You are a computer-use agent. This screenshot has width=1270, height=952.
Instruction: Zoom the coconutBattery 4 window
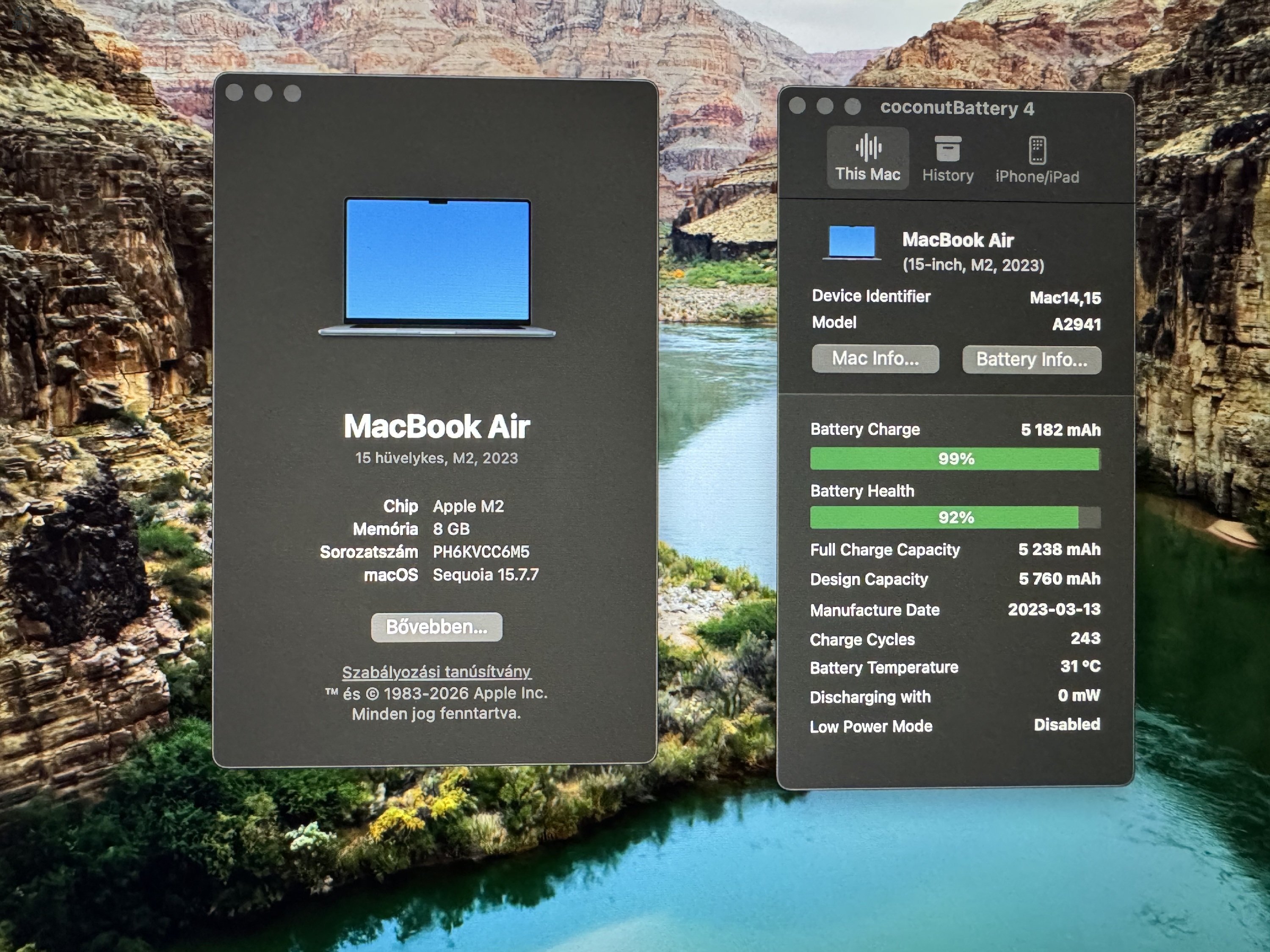[x=853, y=106]
